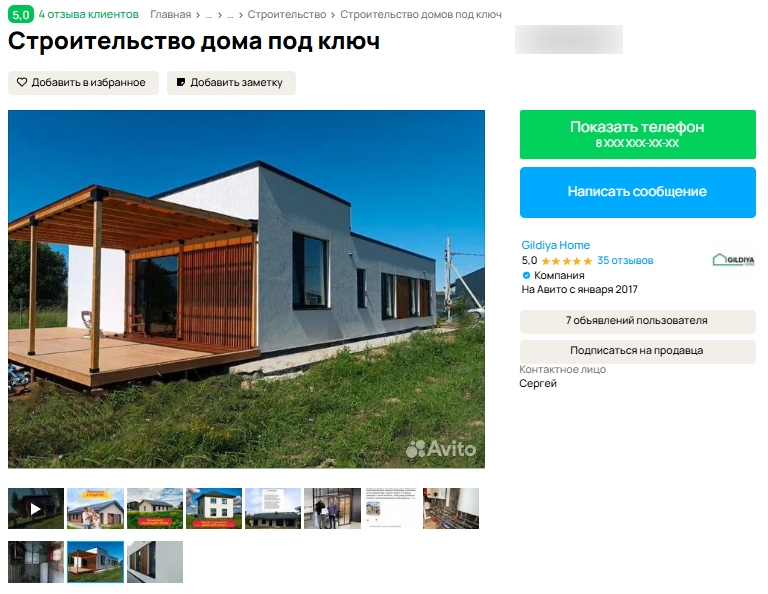Click the star rating of the seller
This screenshot has height=594, width=768.
(567, 261)
